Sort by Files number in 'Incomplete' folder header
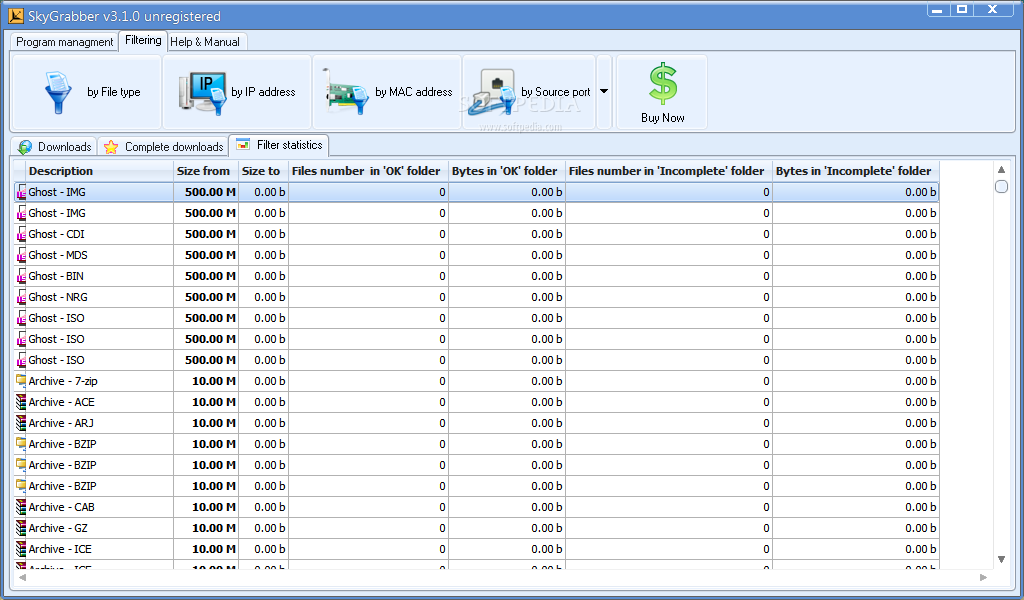1024x600 pixels. 669,171
